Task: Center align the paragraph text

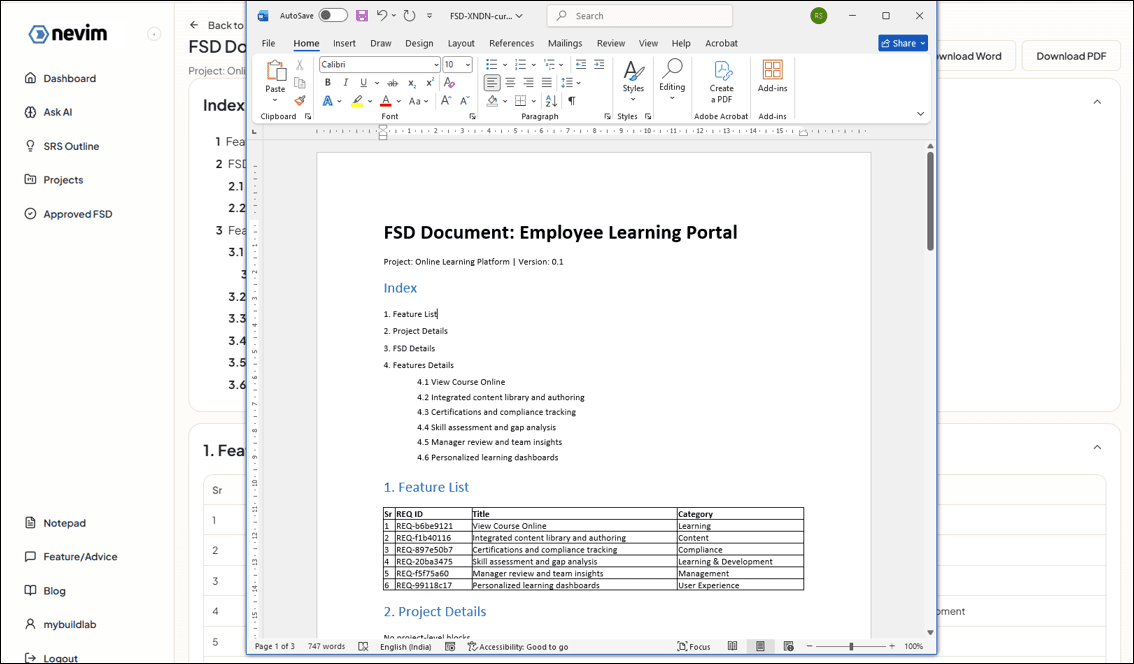Action: tap(510, 83)
